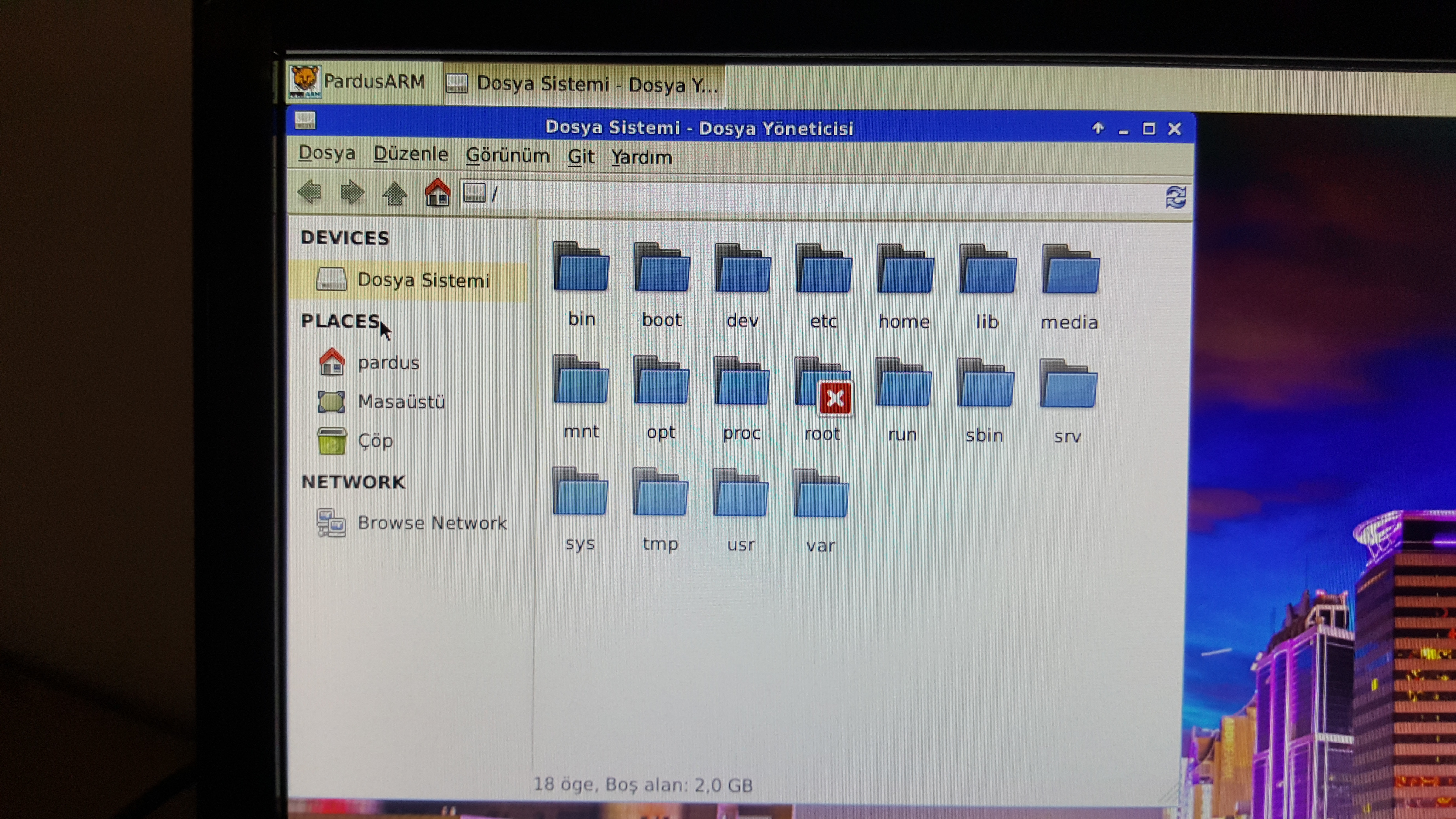Go forward with the right arrow icon
1456x819 pixels.
352,193
